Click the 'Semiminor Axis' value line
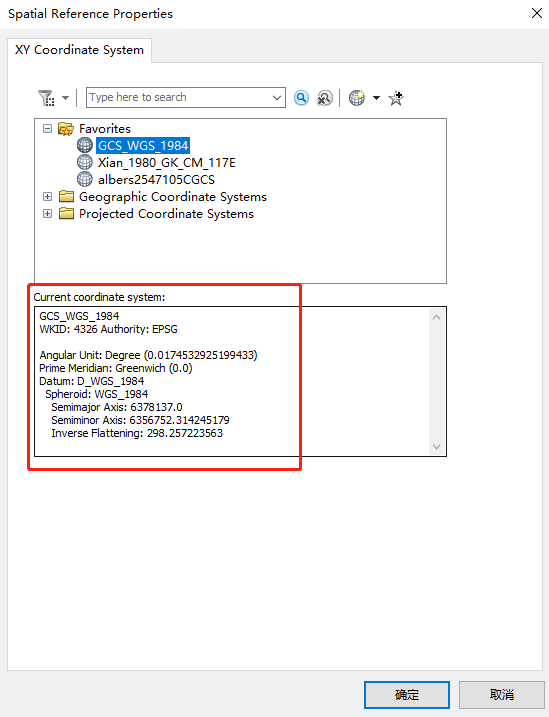The image size is (549, 717). coord(140,420)
